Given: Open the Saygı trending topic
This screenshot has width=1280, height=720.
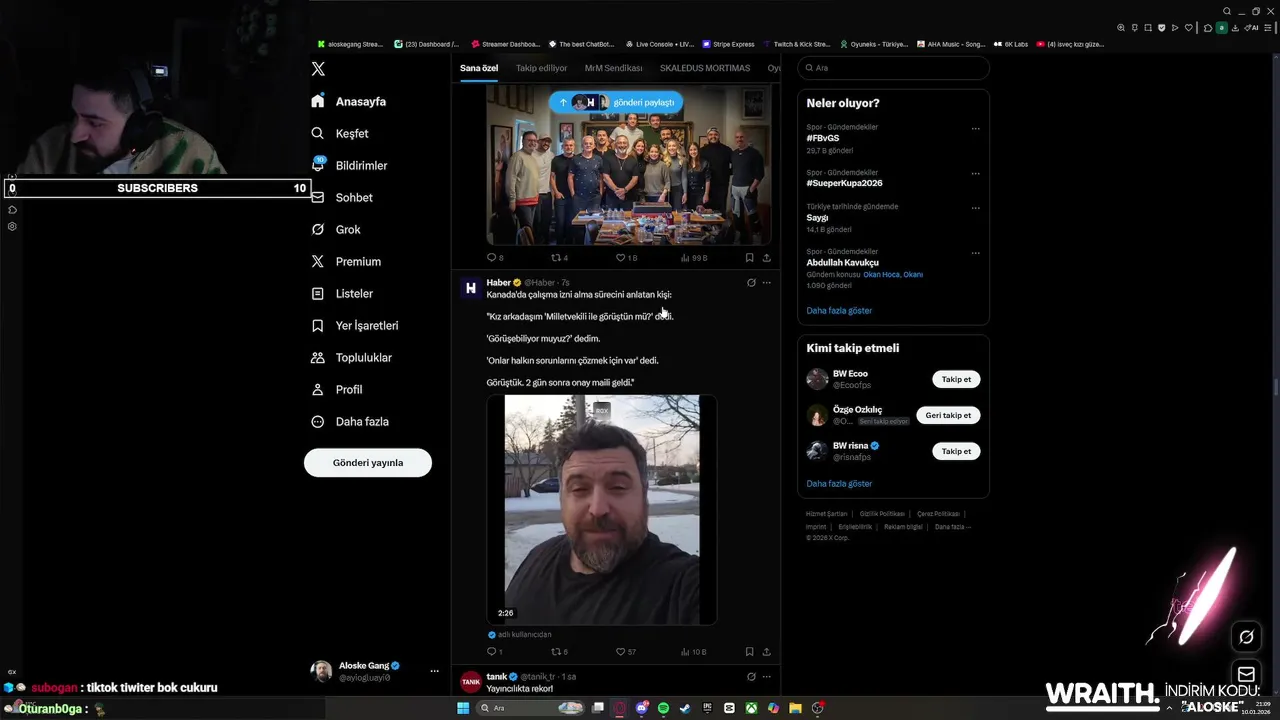Looking at the screenshot, I should (817, 217).
